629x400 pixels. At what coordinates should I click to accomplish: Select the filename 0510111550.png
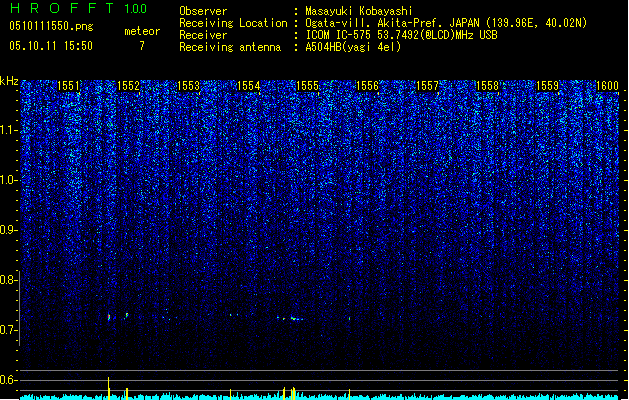(51, 26)
